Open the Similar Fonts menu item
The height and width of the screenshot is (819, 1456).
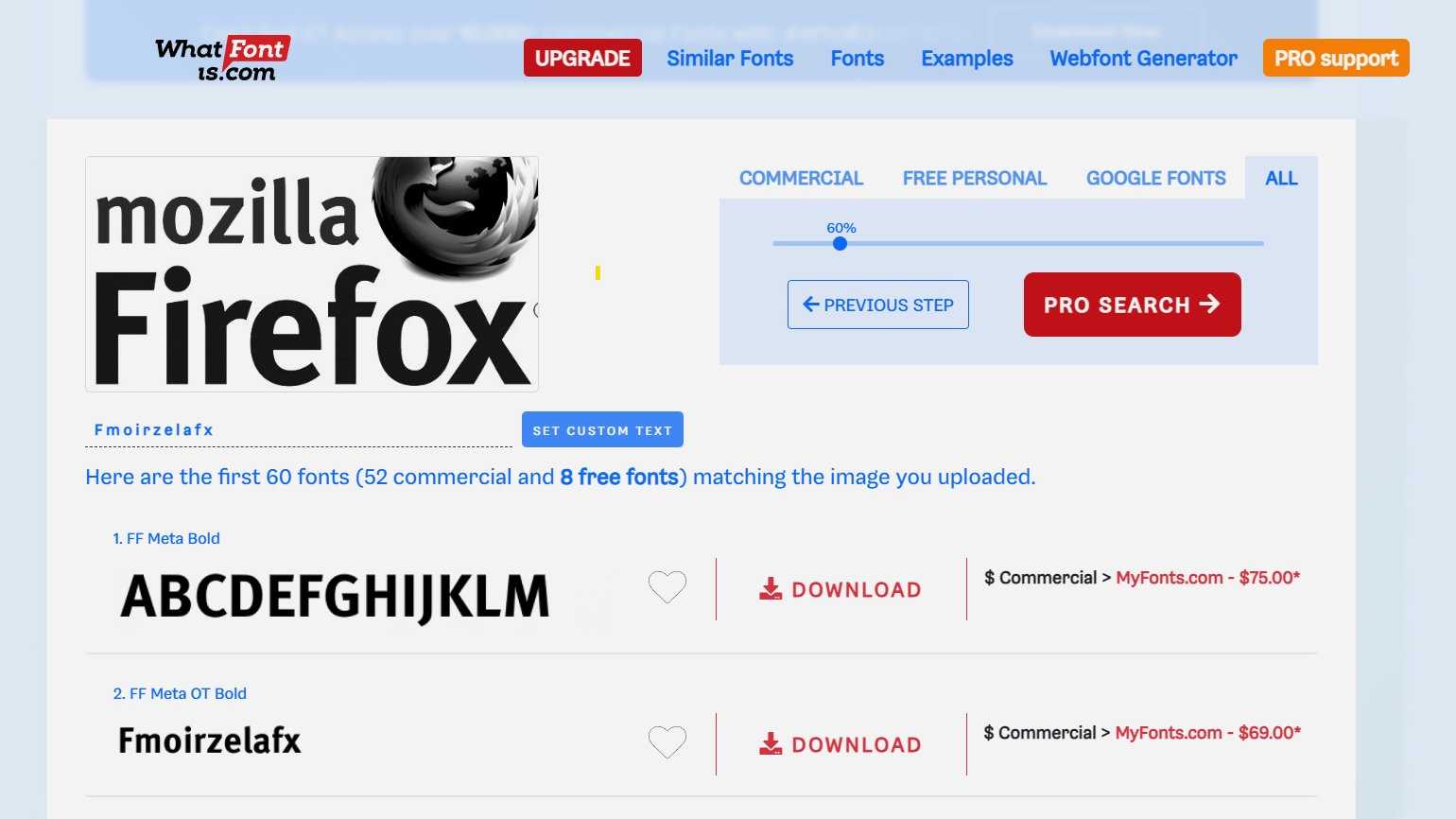(x=730, y=58)
